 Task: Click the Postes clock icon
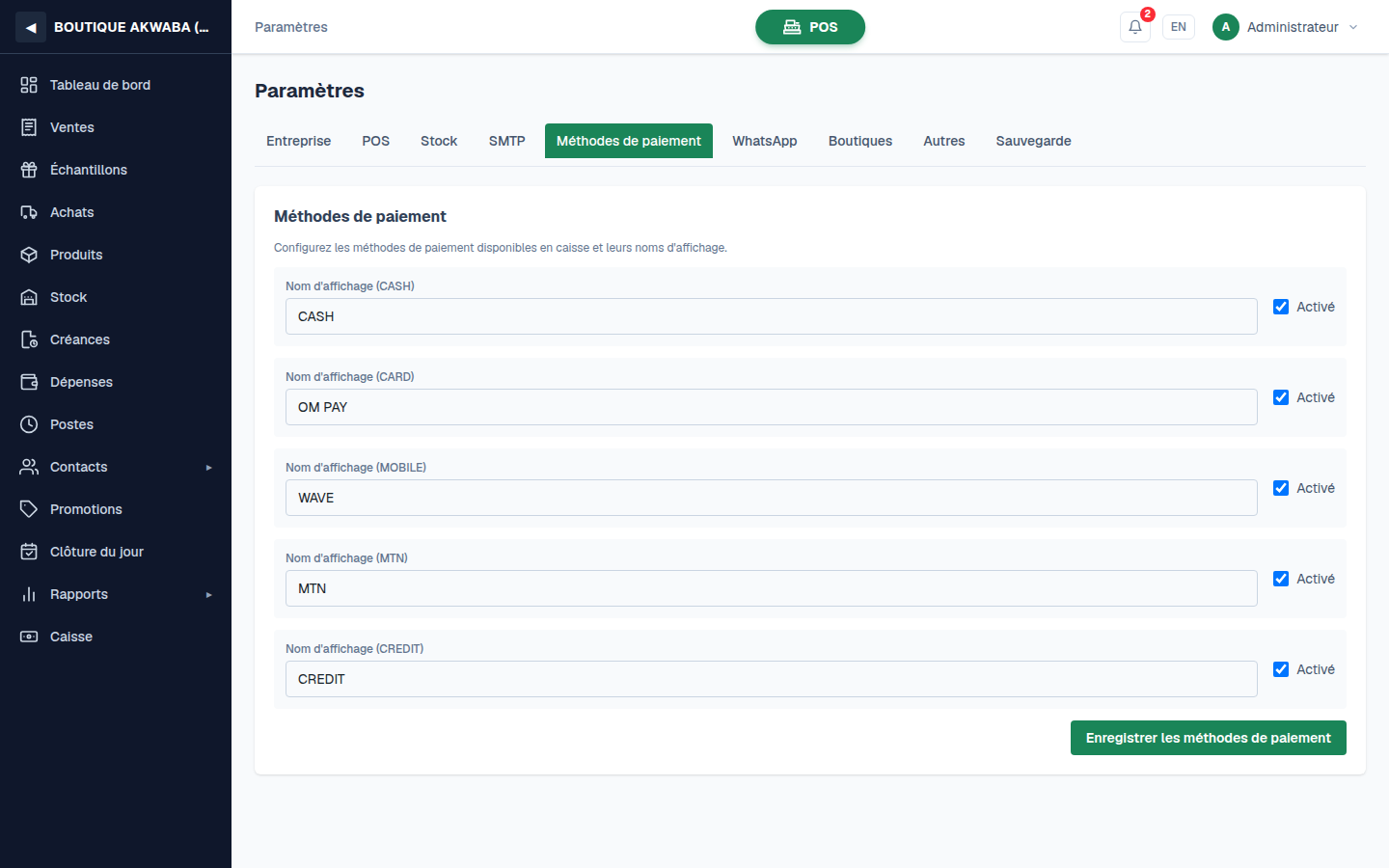[29, 424]
